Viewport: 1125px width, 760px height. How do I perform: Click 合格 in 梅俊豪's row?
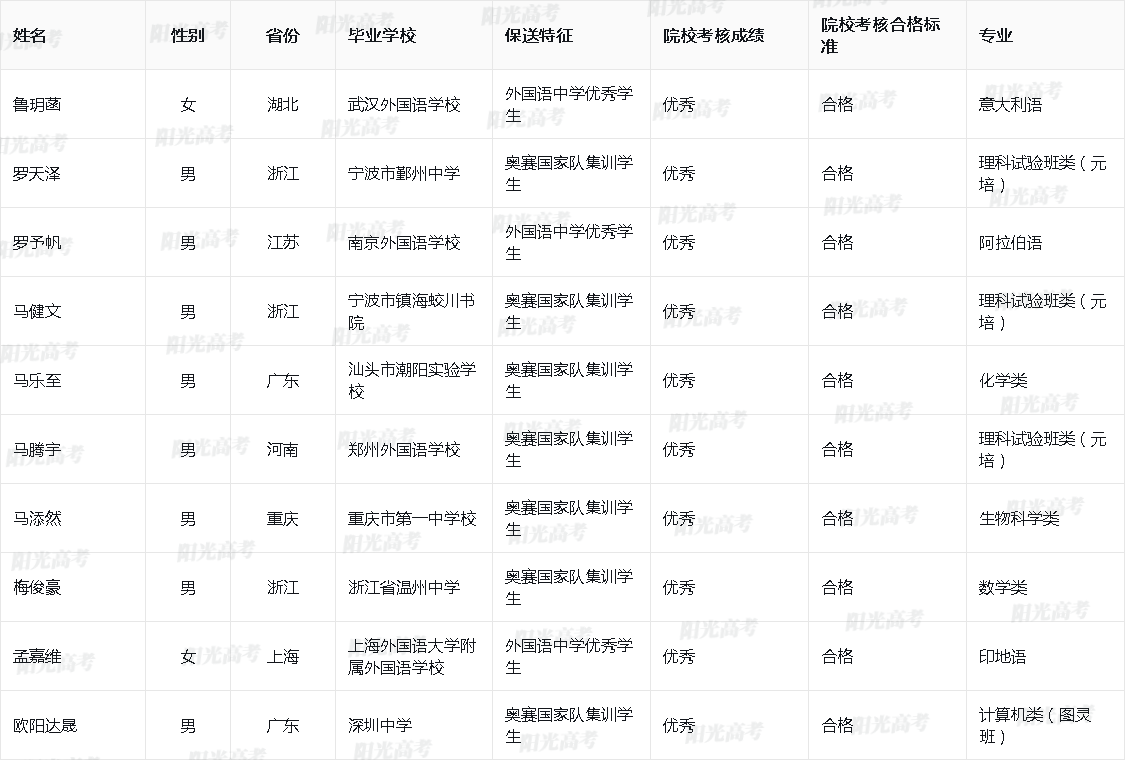tap(837, 588)
